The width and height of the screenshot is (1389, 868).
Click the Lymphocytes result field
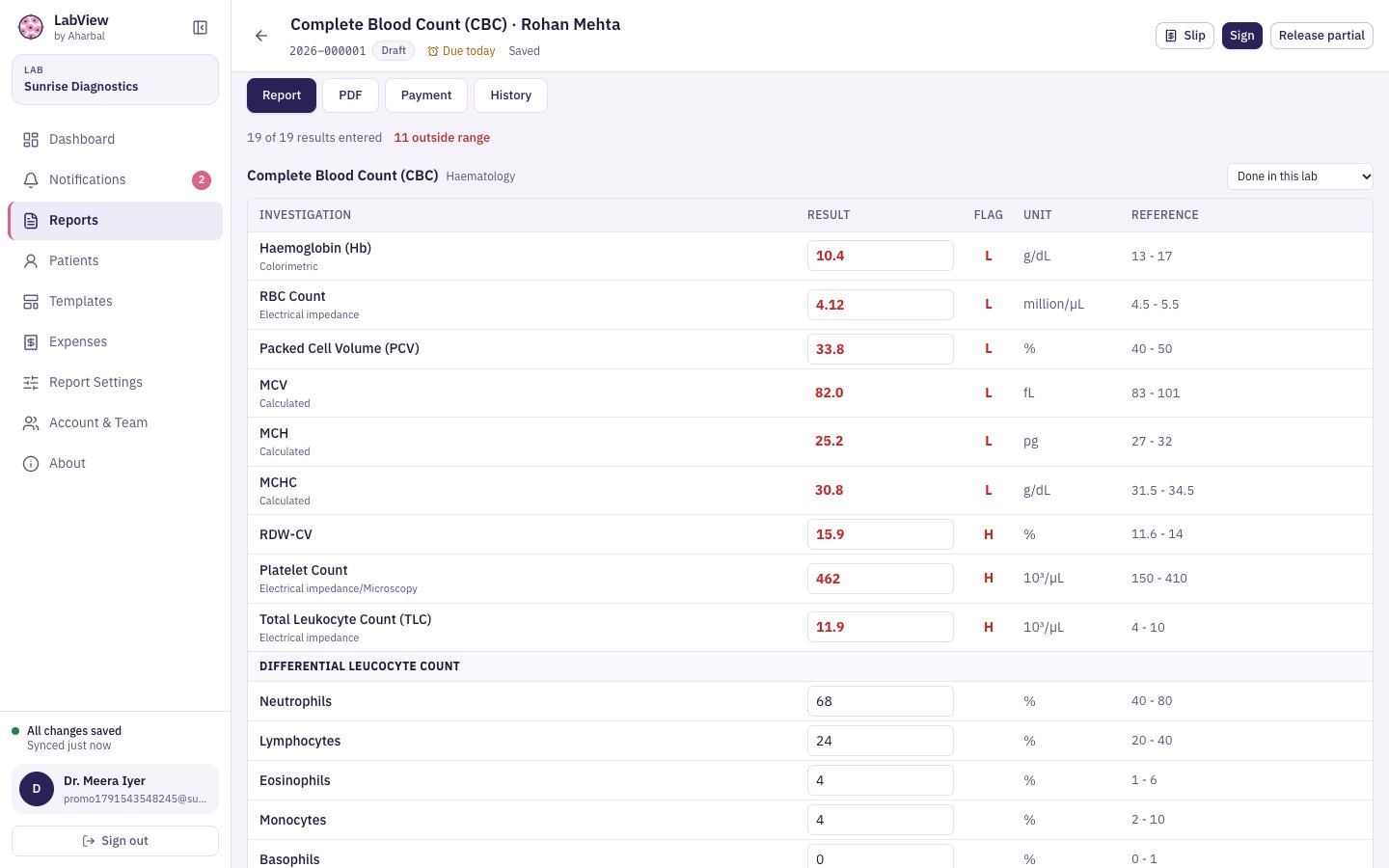point(881,741)
